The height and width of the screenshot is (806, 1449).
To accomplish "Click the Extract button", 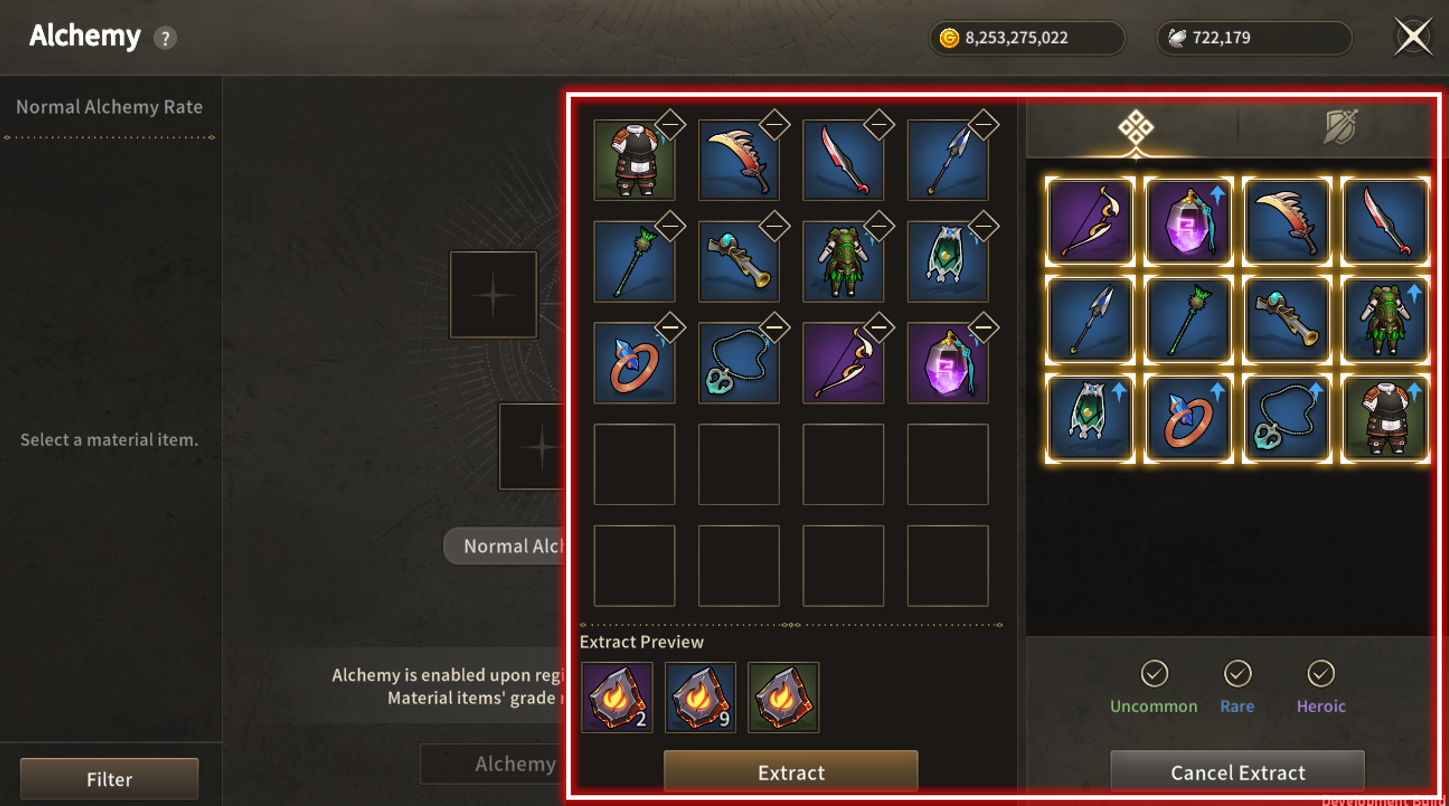I will 791,772.
